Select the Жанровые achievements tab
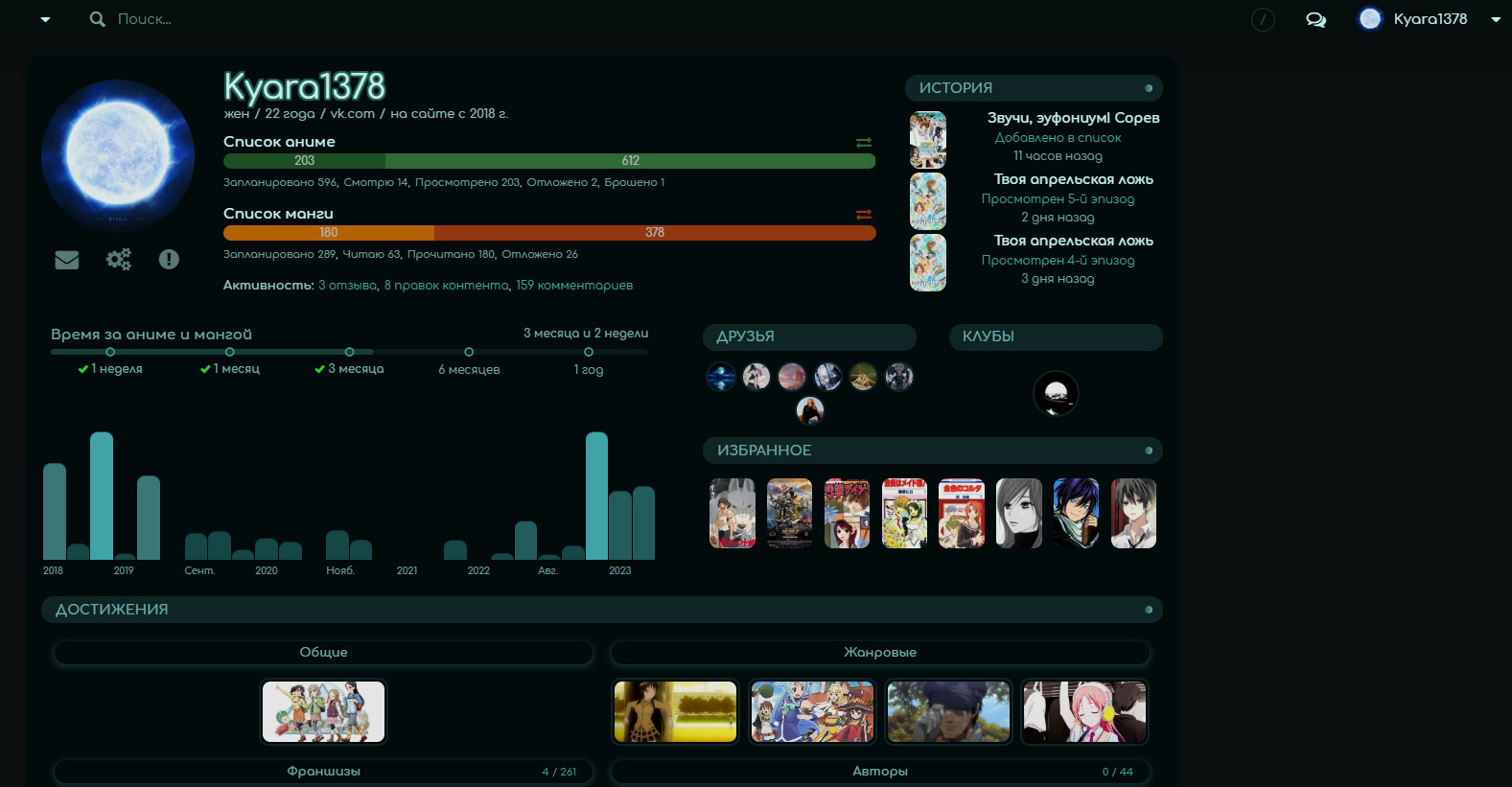 (x=879, y=653)
